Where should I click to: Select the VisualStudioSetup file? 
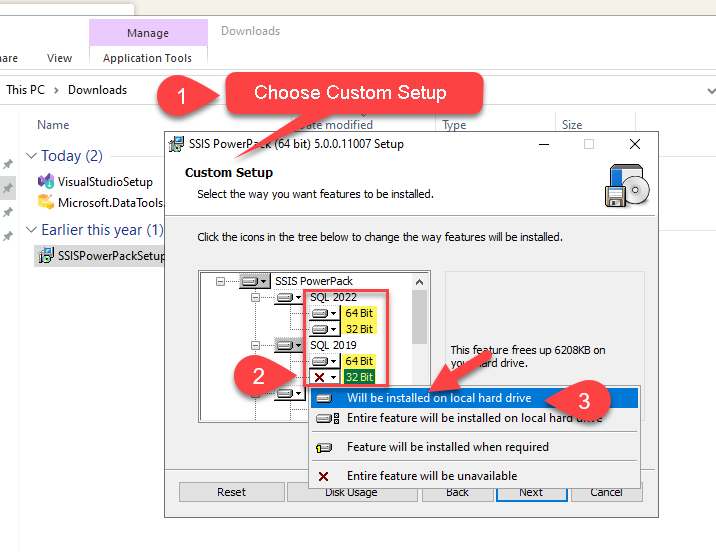(105, 182)
